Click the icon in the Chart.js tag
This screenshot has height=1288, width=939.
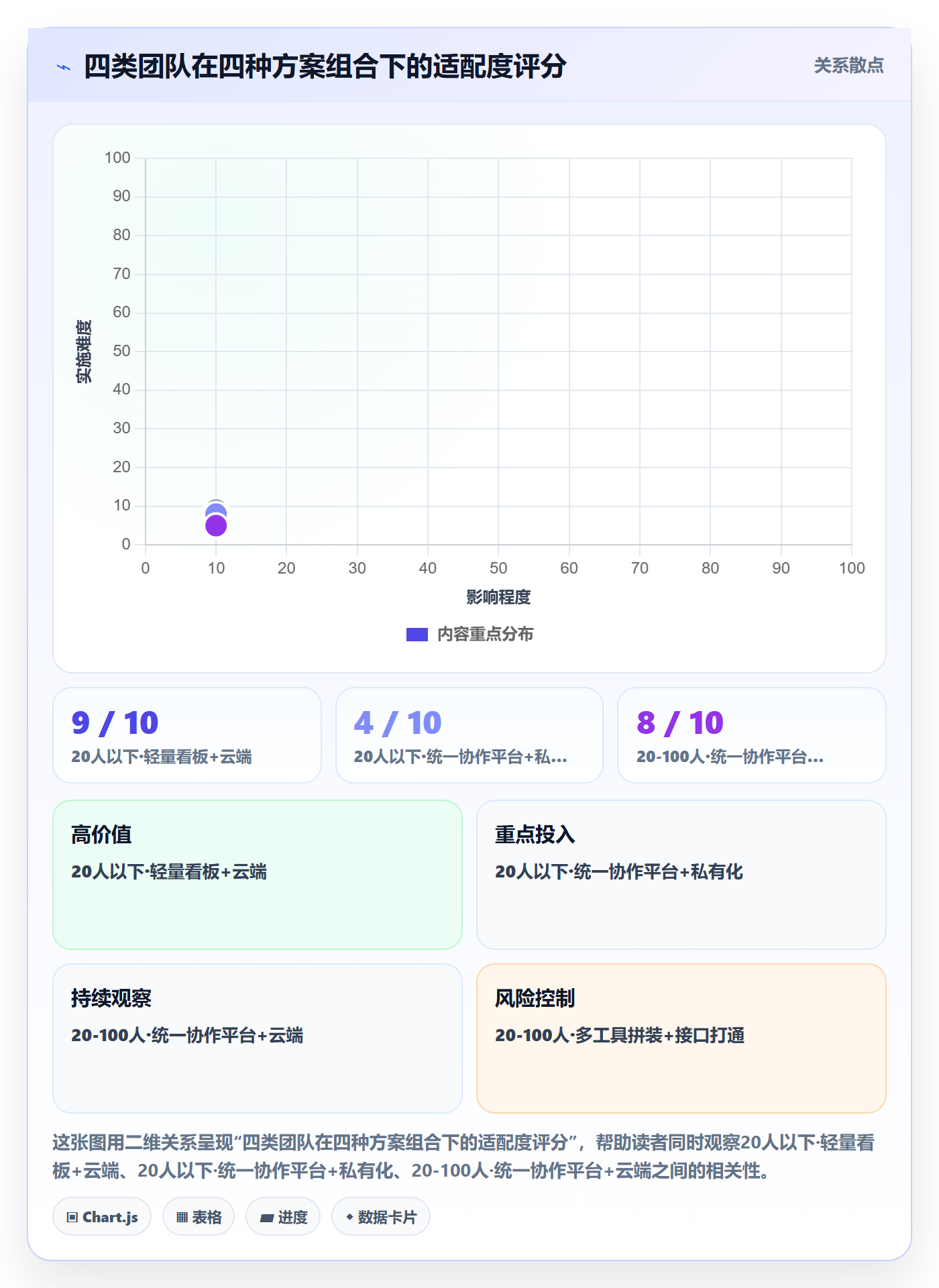point(72,1217)
